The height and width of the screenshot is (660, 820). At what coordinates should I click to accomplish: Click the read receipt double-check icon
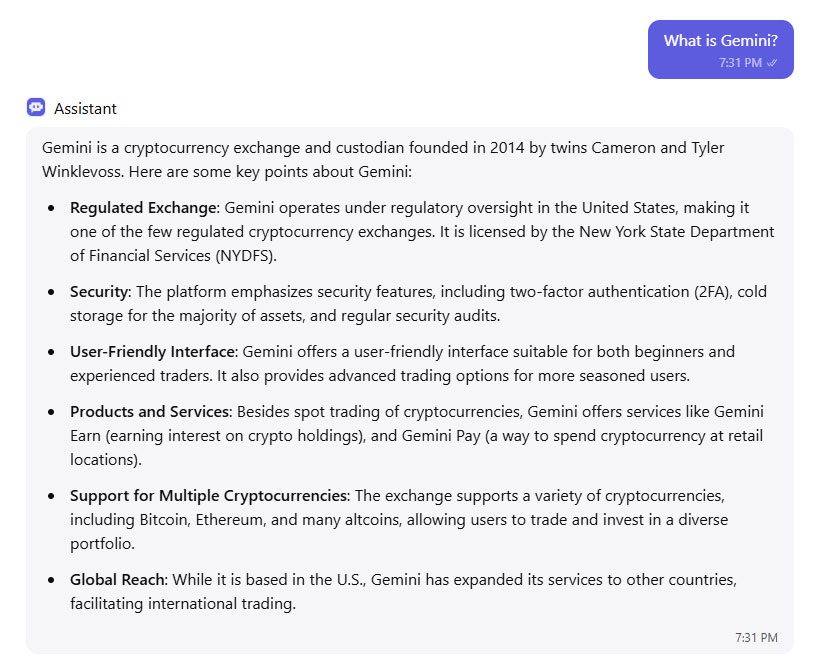click(772, 63)
